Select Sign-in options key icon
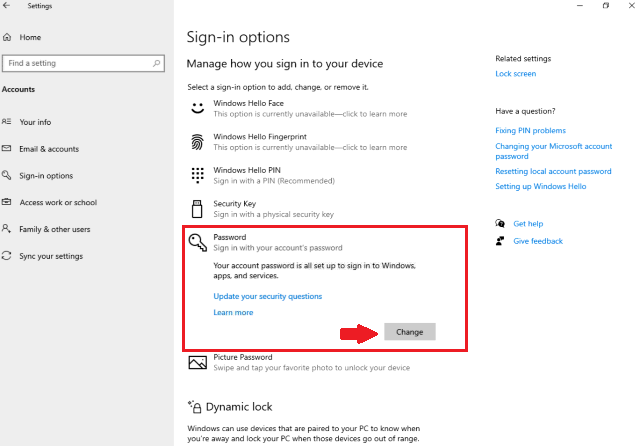 [x=8, y=176]
